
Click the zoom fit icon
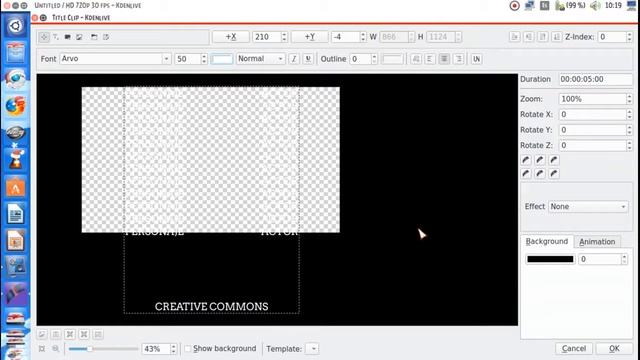(42, 349)
